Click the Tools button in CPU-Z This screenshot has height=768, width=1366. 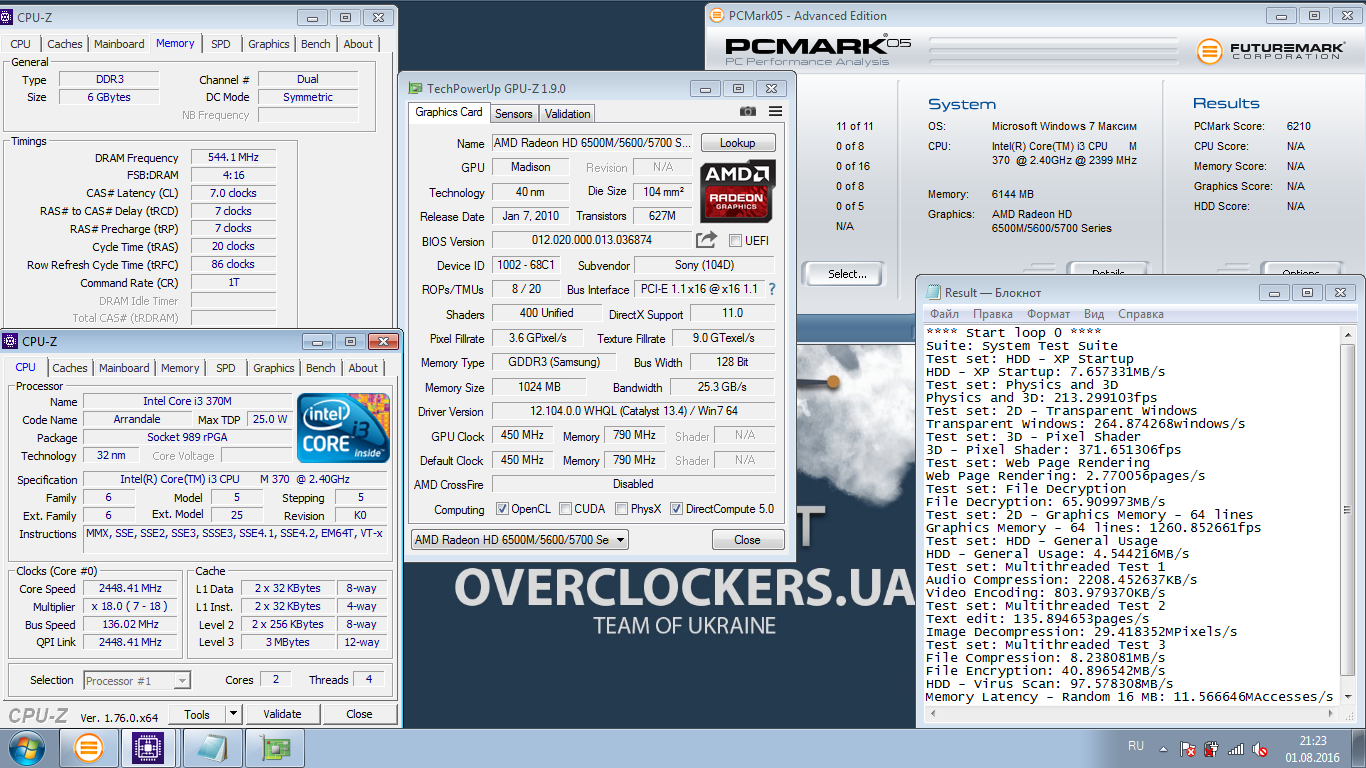[197, 714]
